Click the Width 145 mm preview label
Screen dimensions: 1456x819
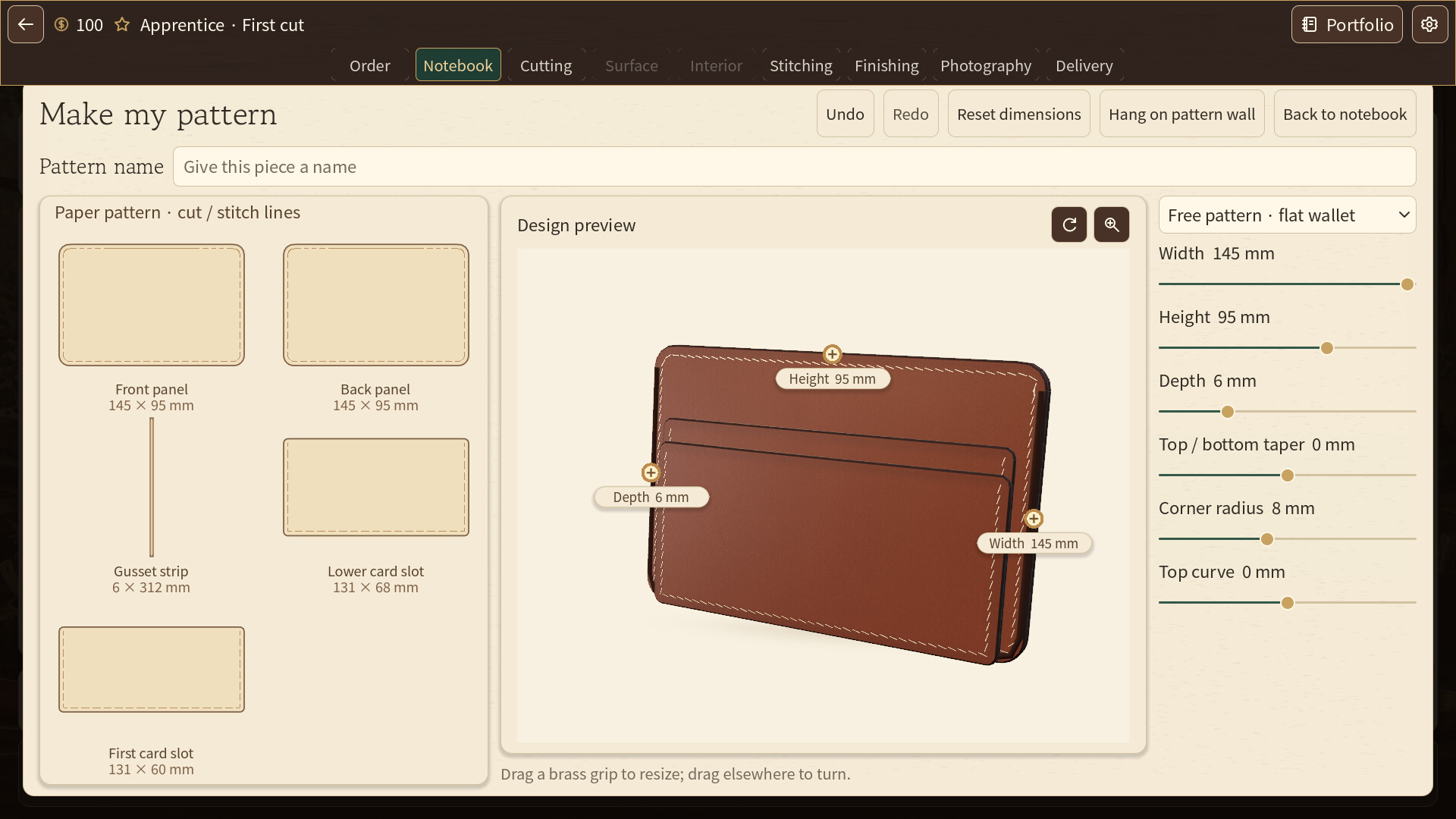point(1034,543)
